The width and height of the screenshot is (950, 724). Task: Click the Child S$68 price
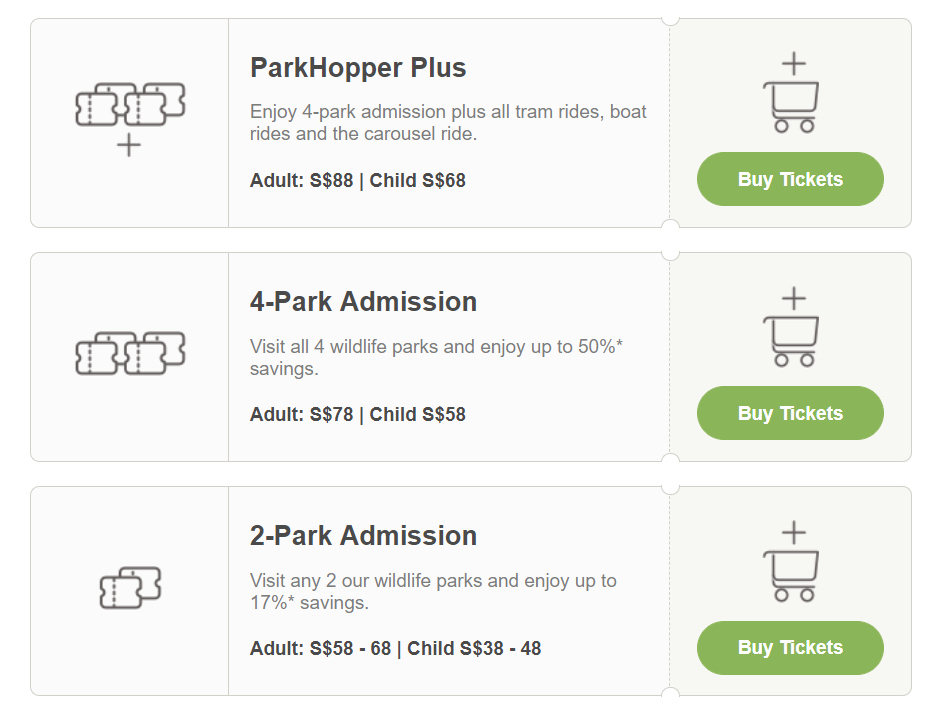(x=418, y=181)
